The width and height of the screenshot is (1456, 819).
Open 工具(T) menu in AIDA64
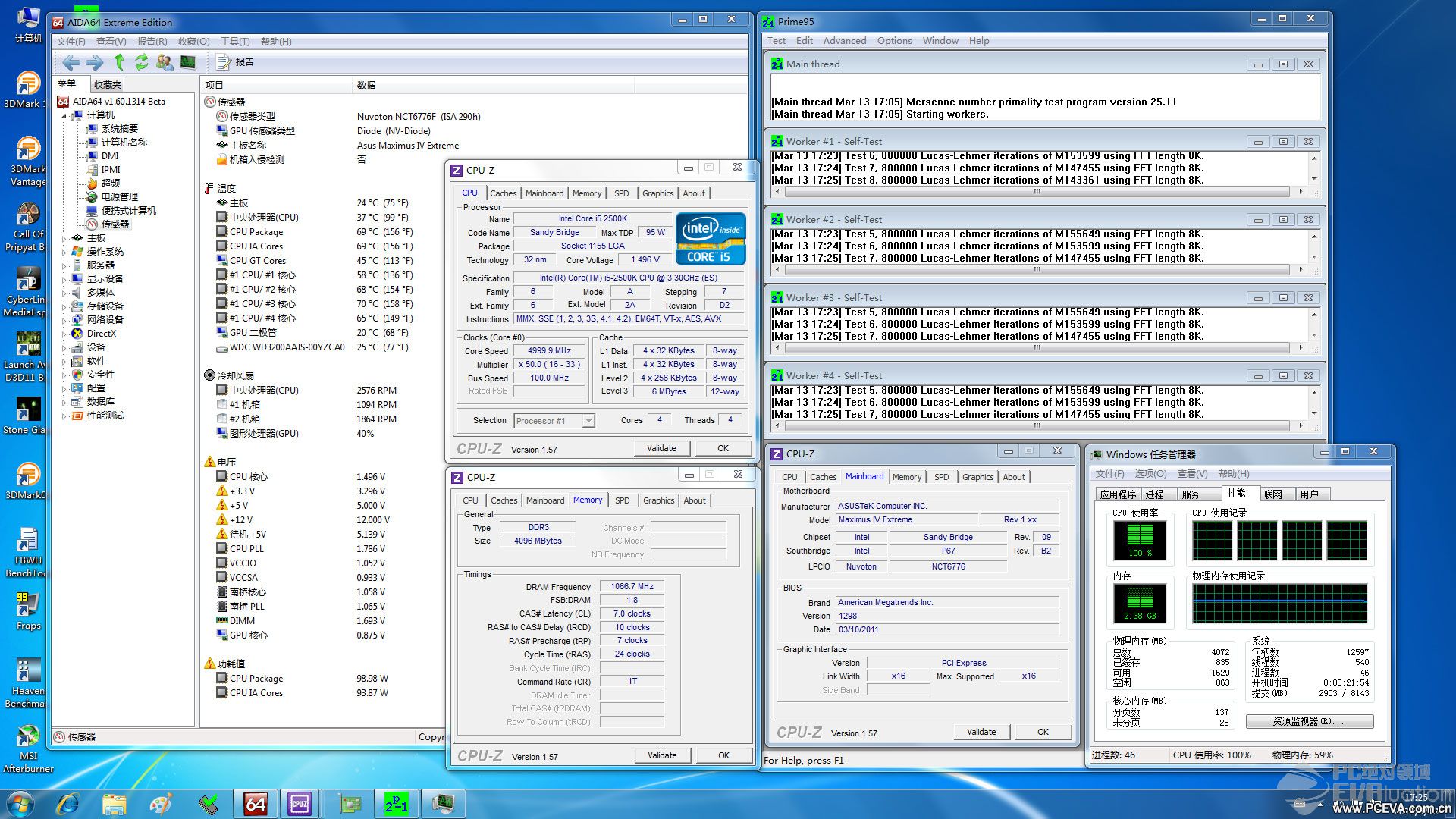point(235,41)
